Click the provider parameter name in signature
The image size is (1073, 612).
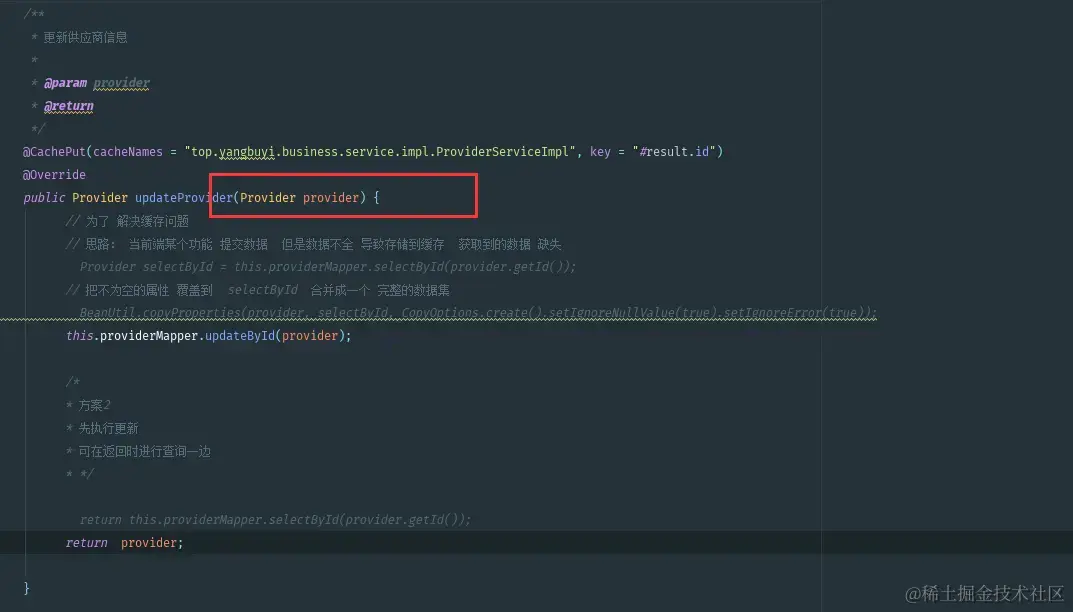(x=331, y=198)
